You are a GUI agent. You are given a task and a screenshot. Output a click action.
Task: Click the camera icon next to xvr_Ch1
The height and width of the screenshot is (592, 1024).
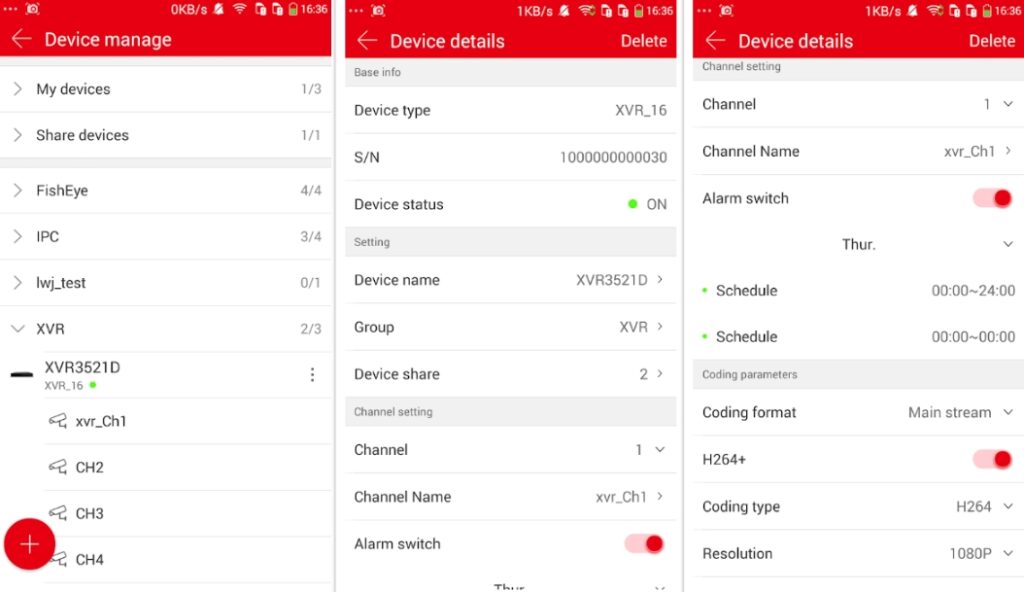pos(58,421)
